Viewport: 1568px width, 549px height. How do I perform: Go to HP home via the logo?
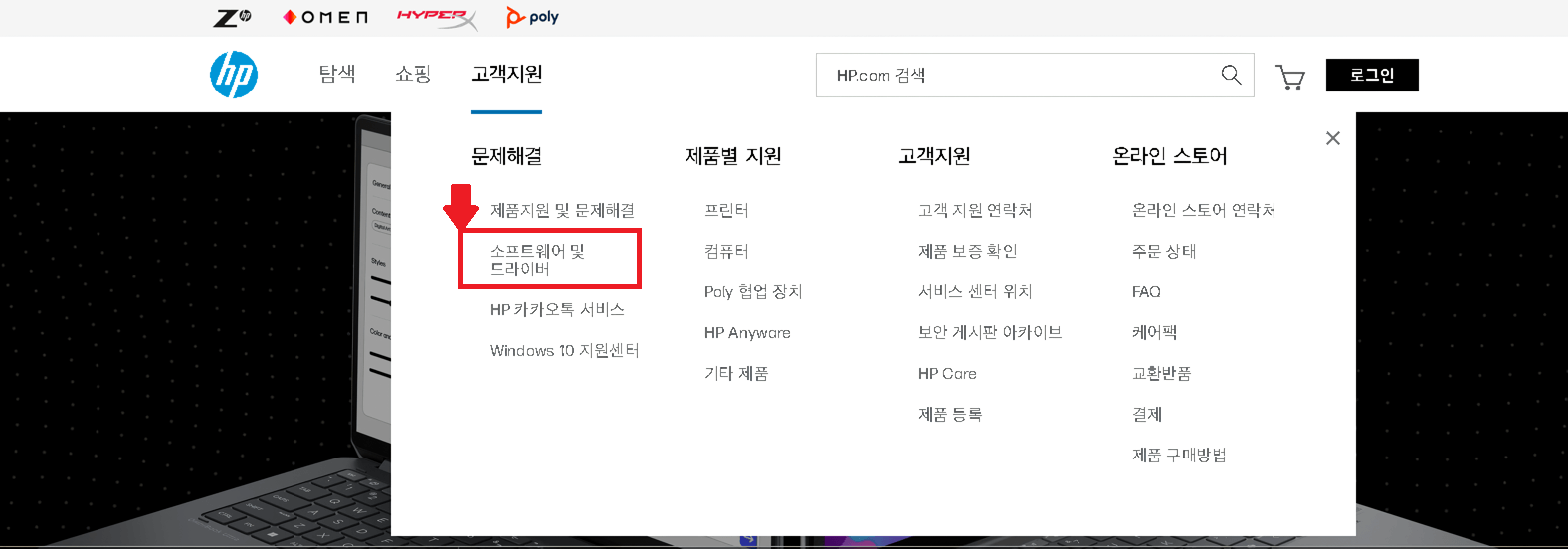234,75
